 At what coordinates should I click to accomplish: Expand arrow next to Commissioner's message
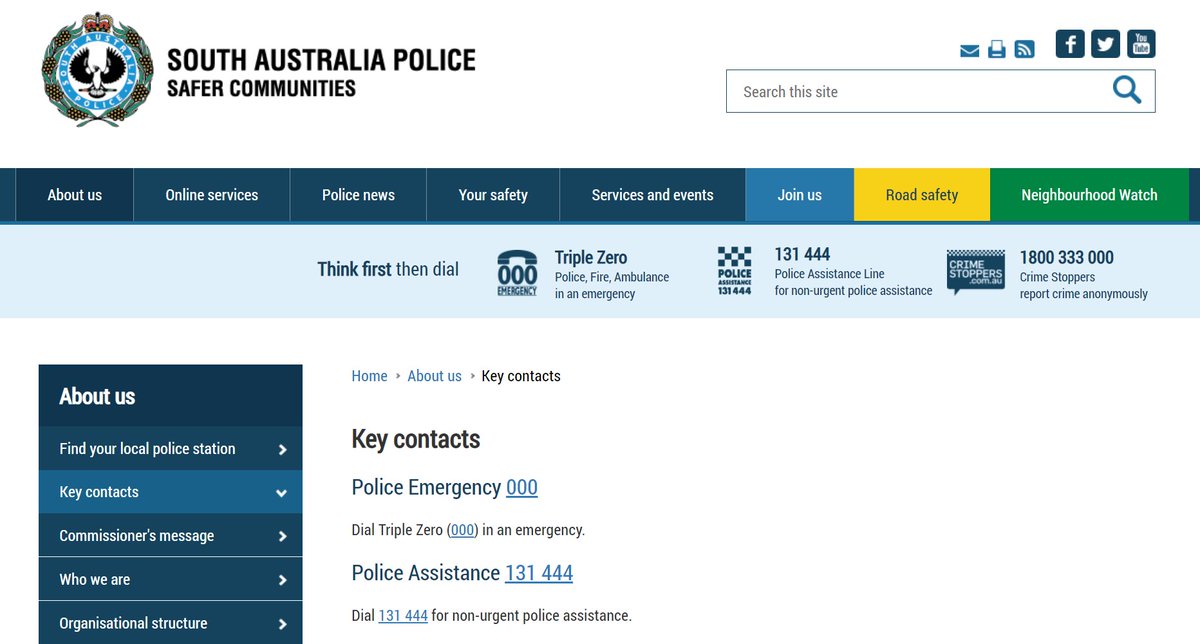tap(282, 537)
